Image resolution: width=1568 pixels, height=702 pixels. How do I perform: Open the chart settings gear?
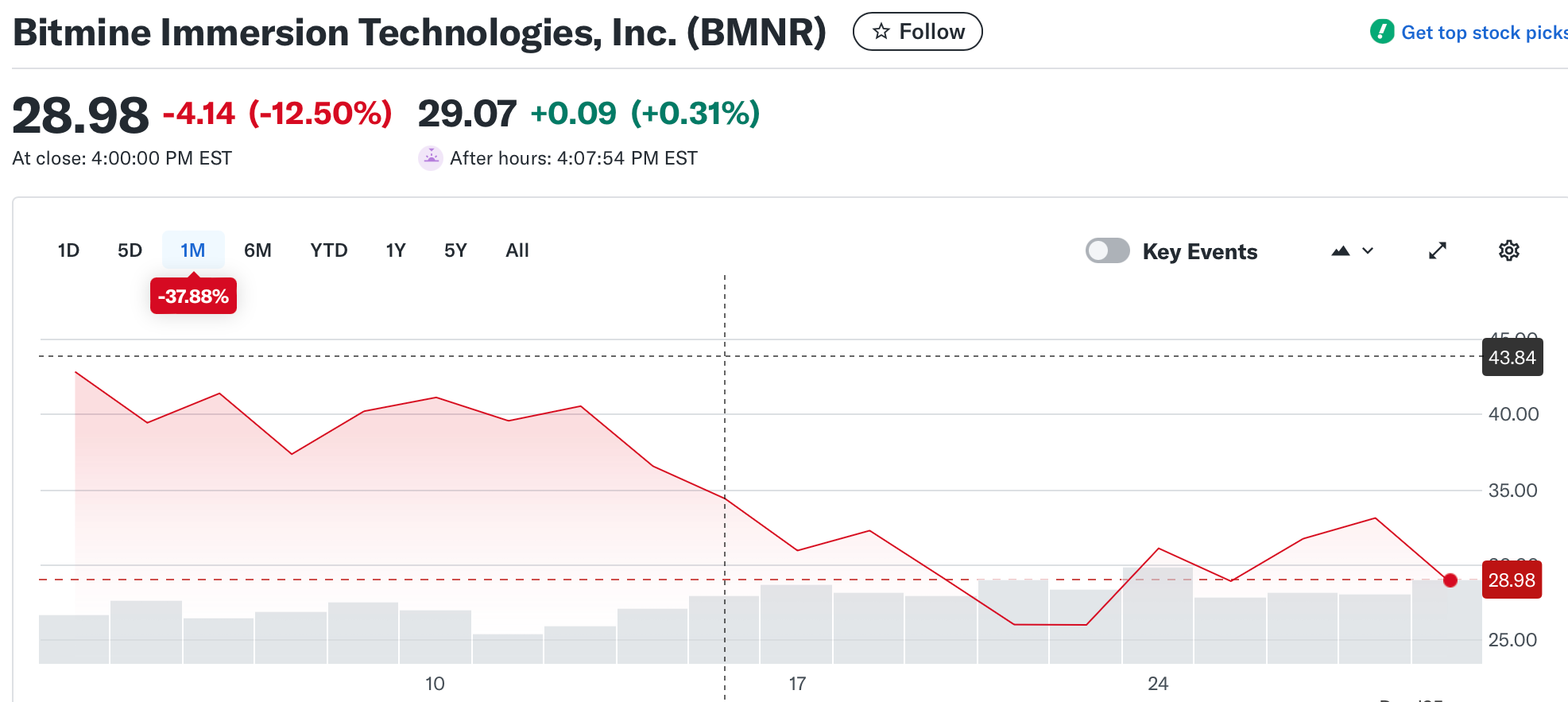tap(1509, 250)
